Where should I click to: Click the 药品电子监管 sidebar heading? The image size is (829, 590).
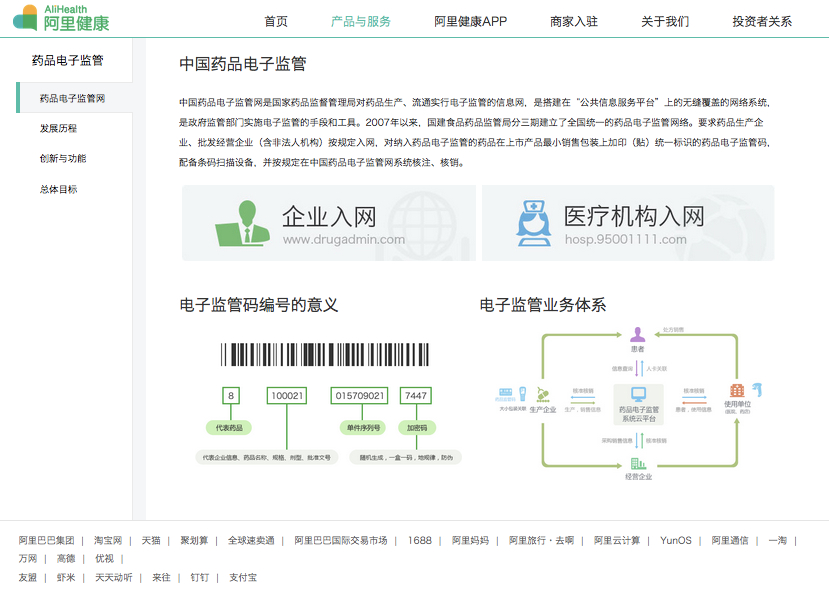point(67,60)
